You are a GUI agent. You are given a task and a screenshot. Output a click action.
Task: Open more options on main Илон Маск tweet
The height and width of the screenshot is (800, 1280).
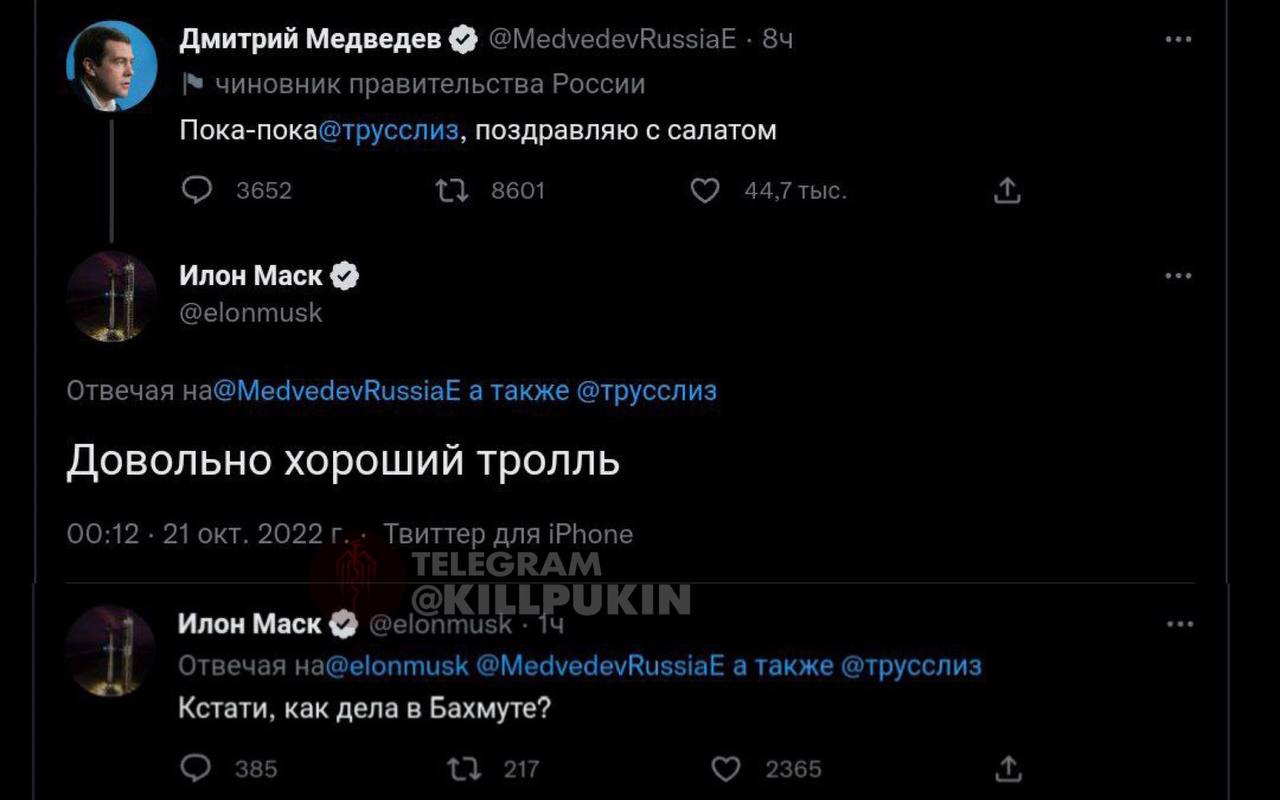(1179, 276)
